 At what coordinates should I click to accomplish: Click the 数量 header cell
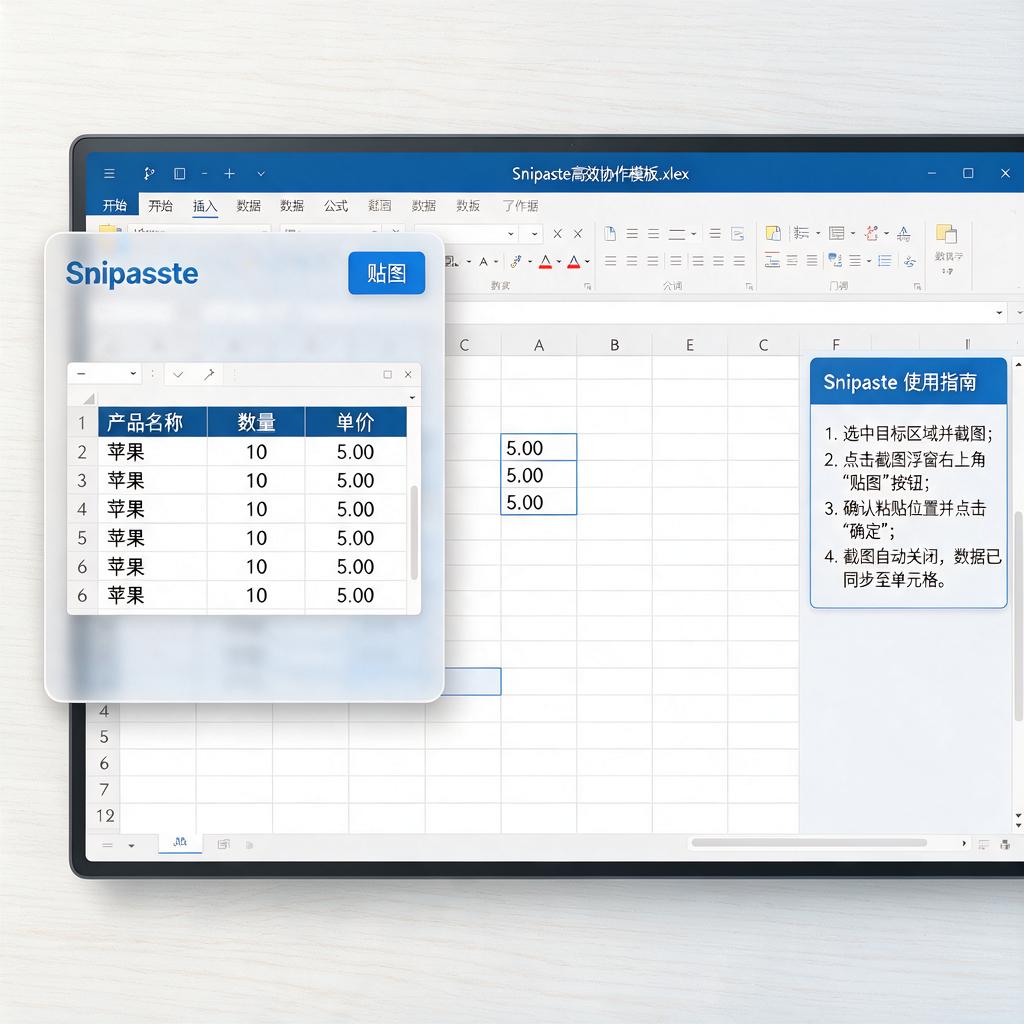(x=256, y=422)
